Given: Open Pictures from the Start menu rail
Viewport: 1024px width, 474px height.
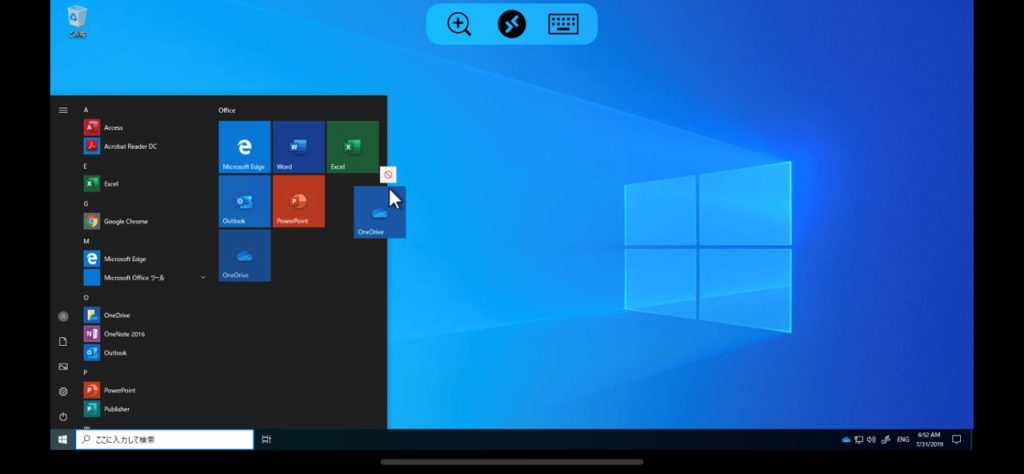Looking at the screenshot, I should tap(63, 366).
